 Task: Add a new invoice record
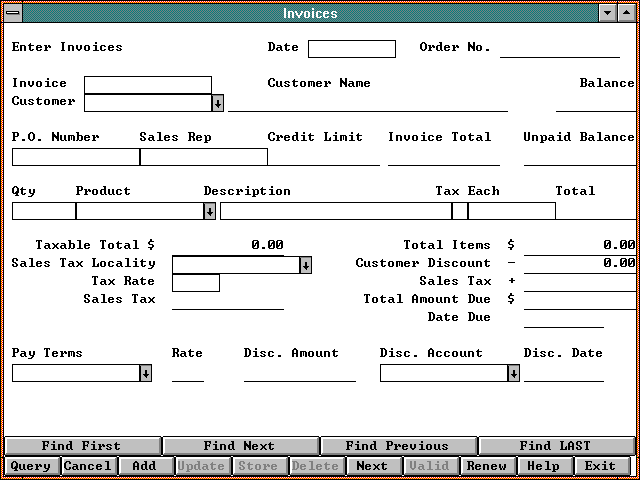pyautogui.click(x=145, y=466)
